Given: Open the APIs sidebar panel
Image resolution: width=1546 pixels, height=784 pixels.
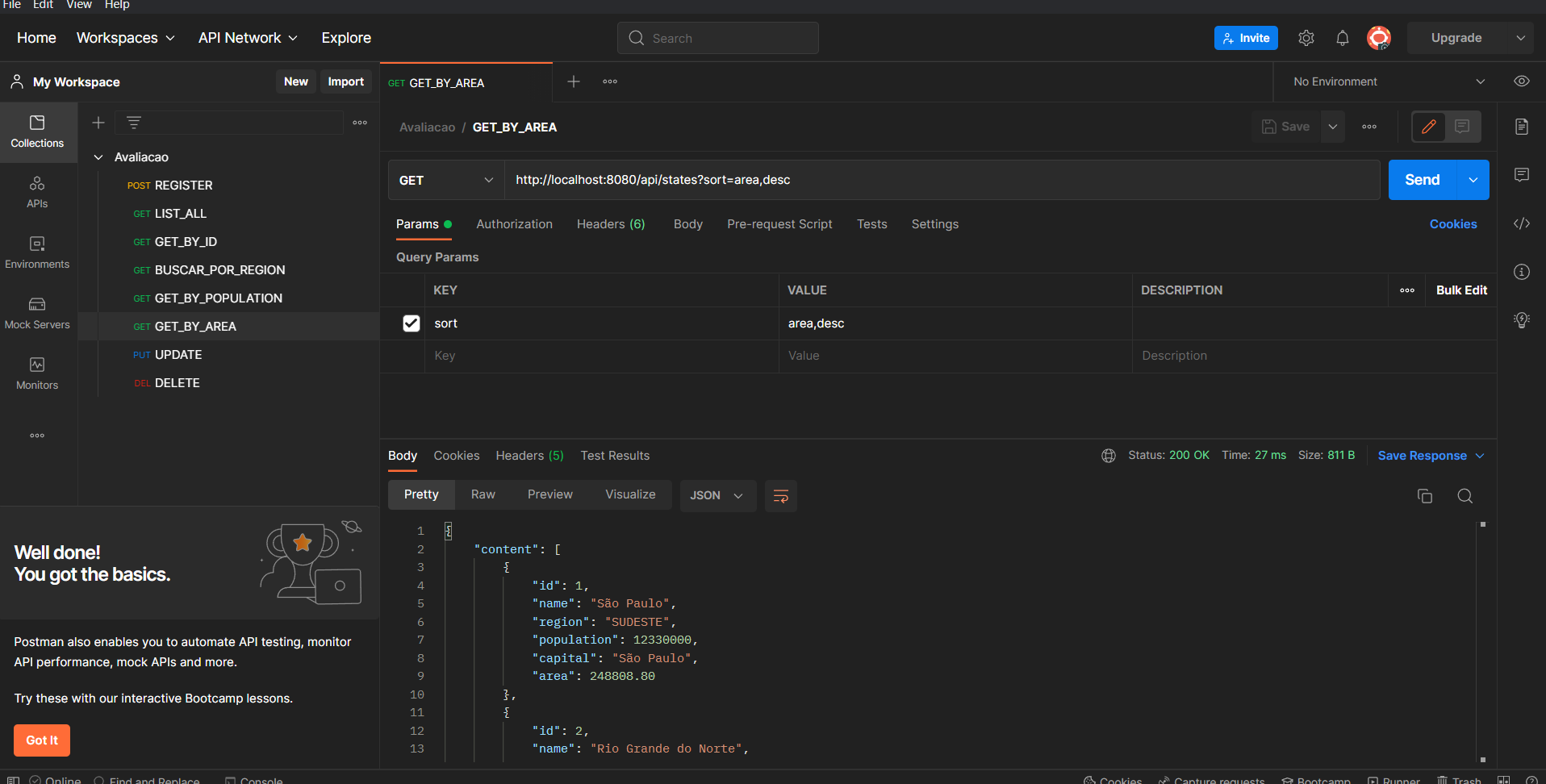Looking at the screenshot, I should (x=37, y=193).
